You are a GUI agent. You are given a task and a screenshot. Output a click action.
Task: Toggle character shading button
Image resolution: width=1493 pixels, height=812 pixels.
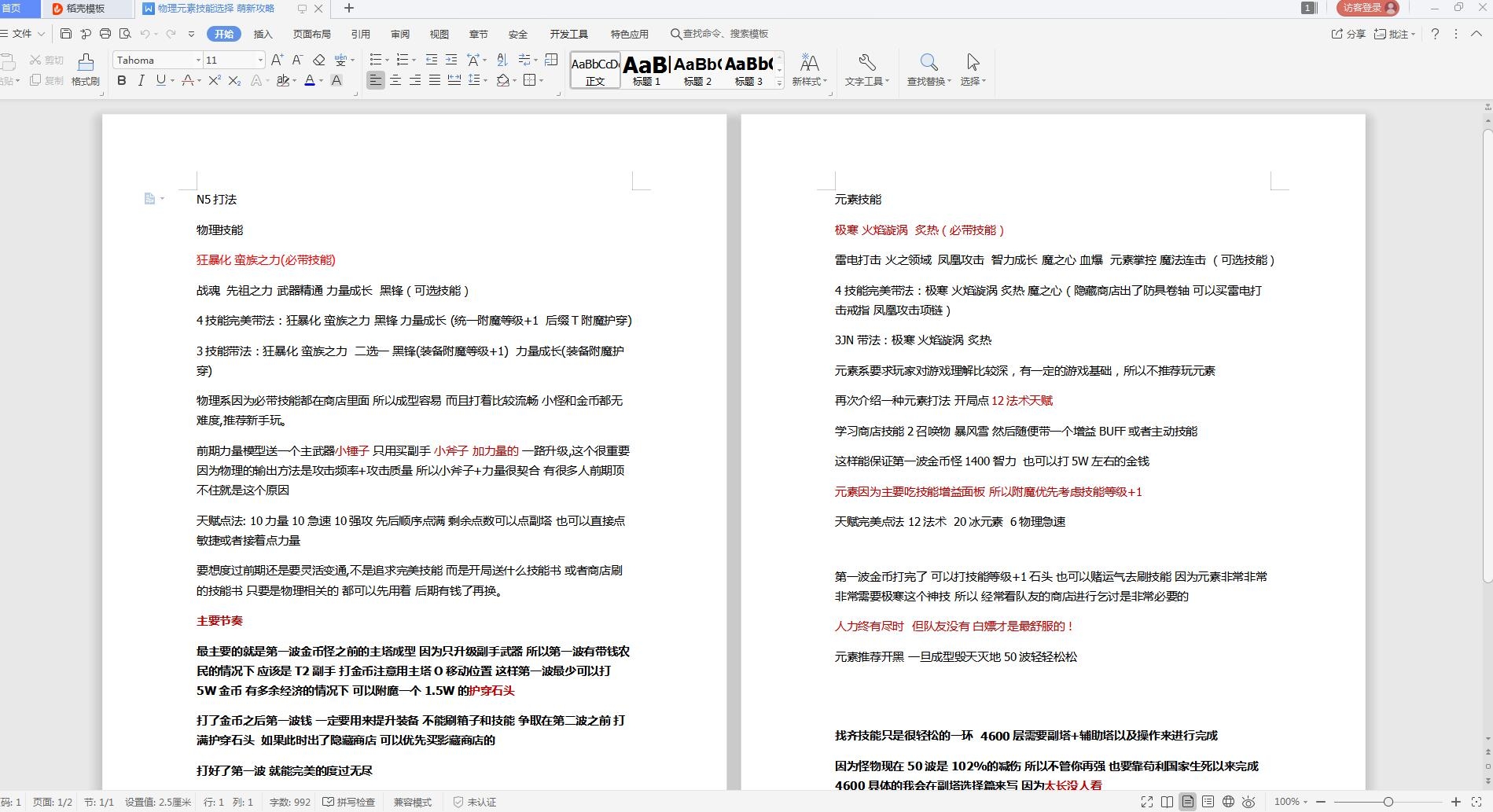336,80
